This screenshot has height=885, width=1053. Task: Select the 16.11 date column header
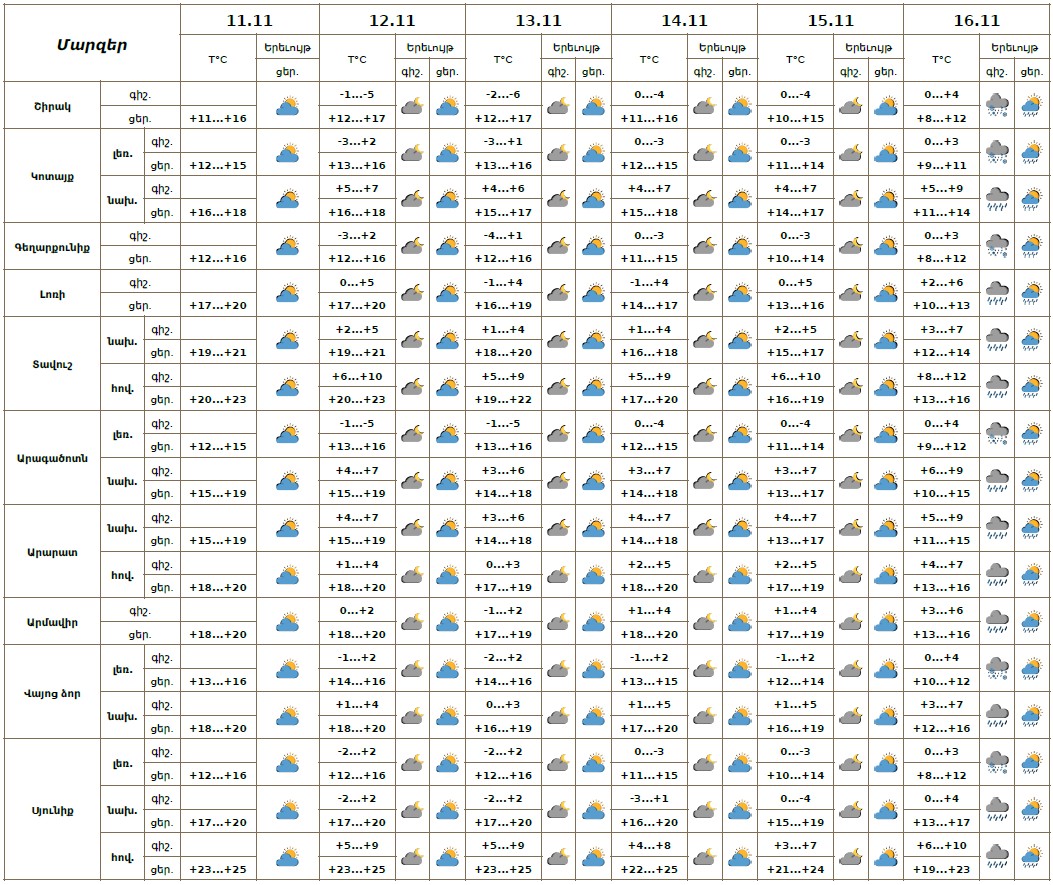click(976, 20)
